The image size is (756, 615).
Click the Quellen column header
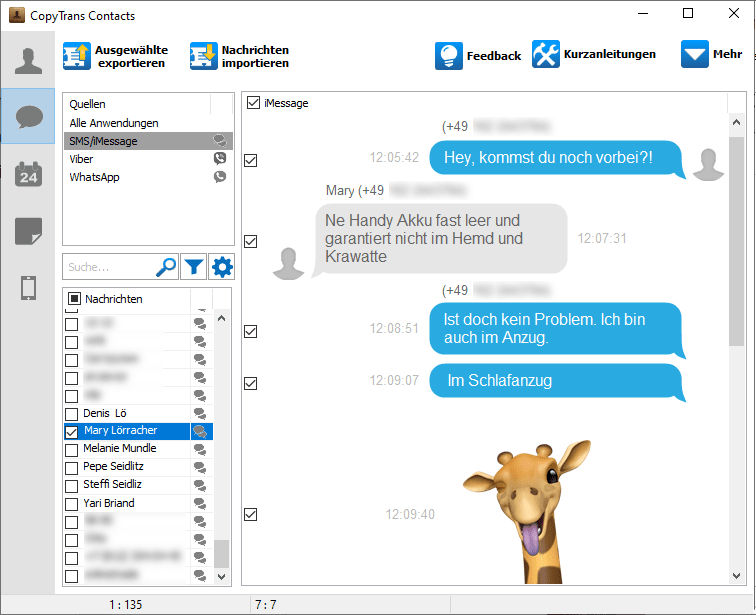coord(137,104)
